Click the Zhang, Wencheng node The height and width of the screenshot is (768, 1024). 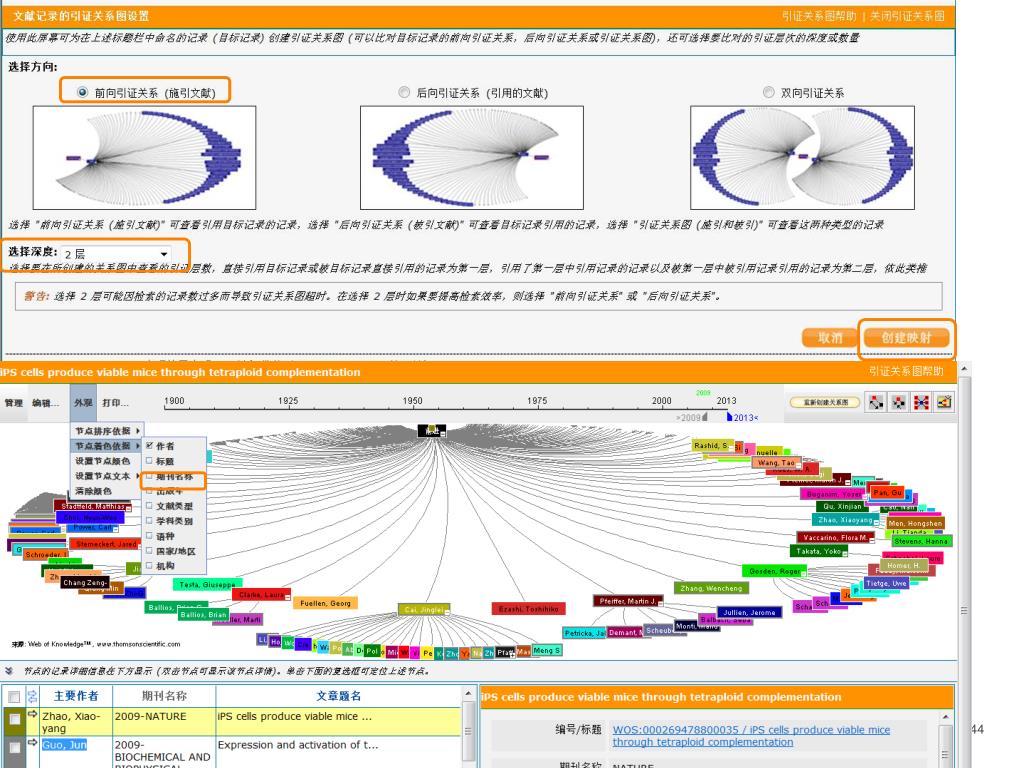click(711, 588)
